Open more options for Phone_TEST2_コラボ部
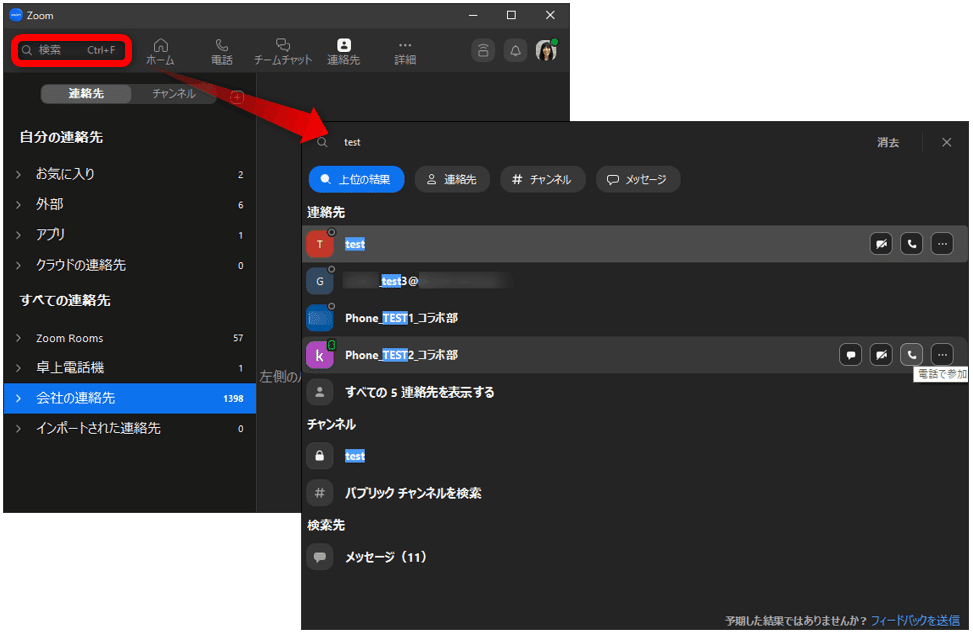Viewport: 973px width, 633px height. pyautogui.click(x=942, y=355)
